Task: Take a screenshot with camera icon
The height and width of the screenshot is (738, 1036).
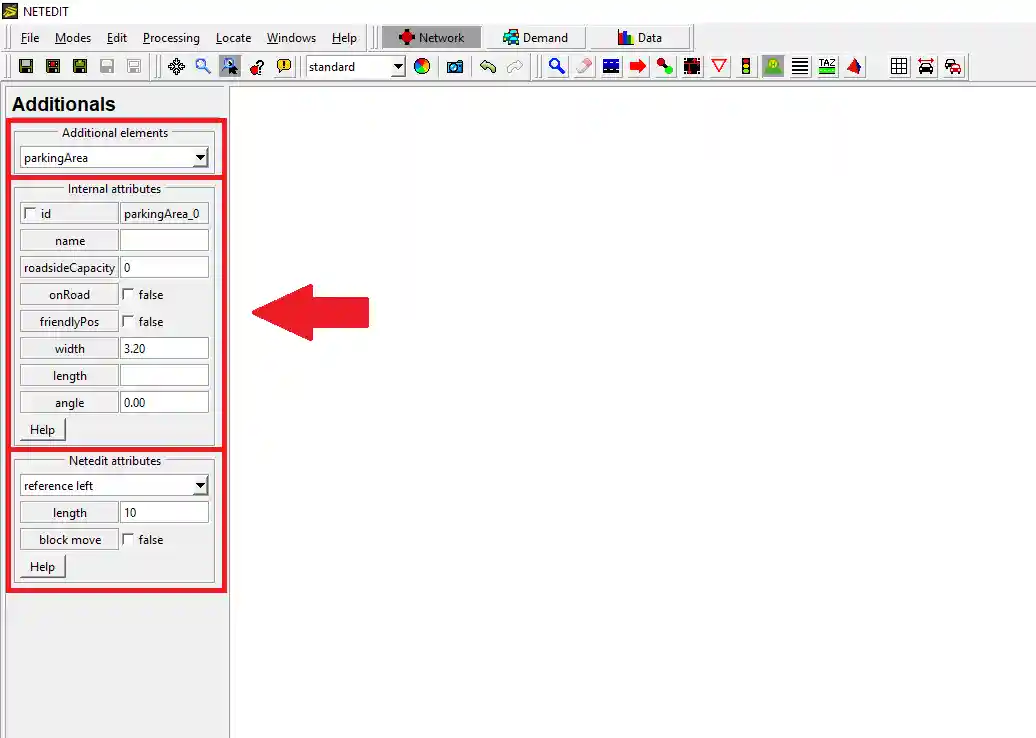Action: [455, 67]
